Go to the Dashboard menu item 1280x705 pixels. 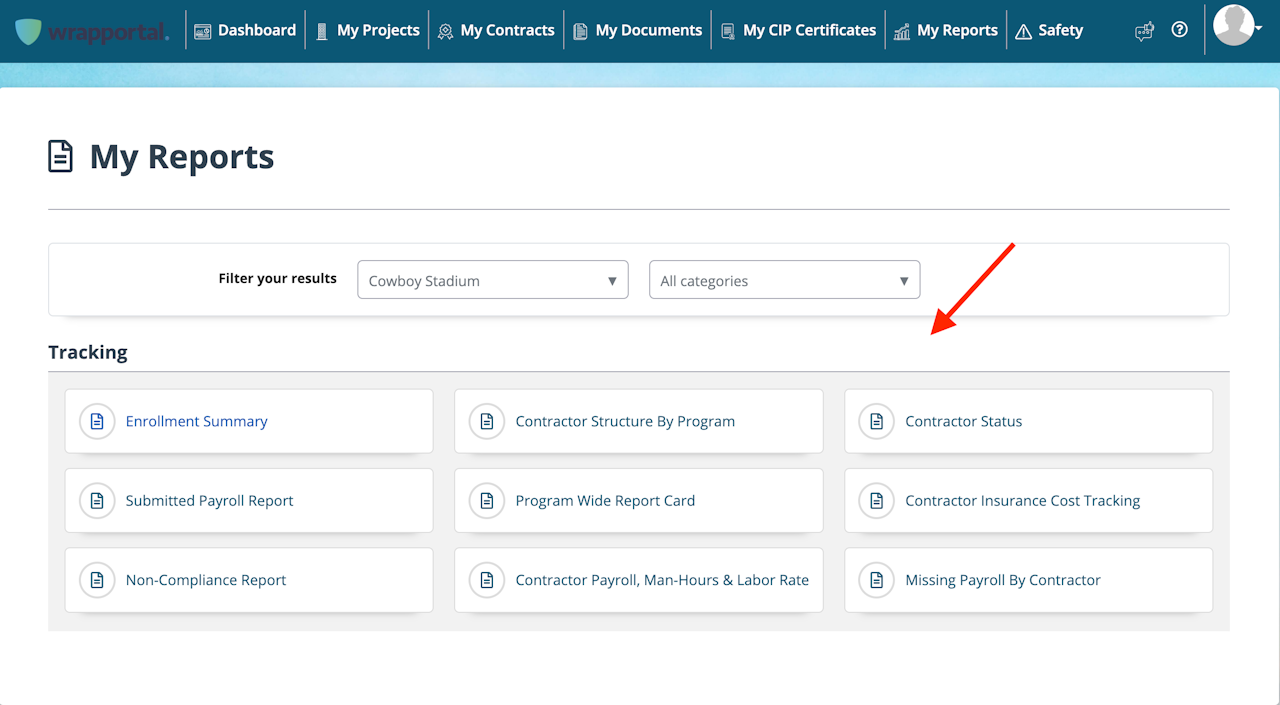tap(246, 31)
